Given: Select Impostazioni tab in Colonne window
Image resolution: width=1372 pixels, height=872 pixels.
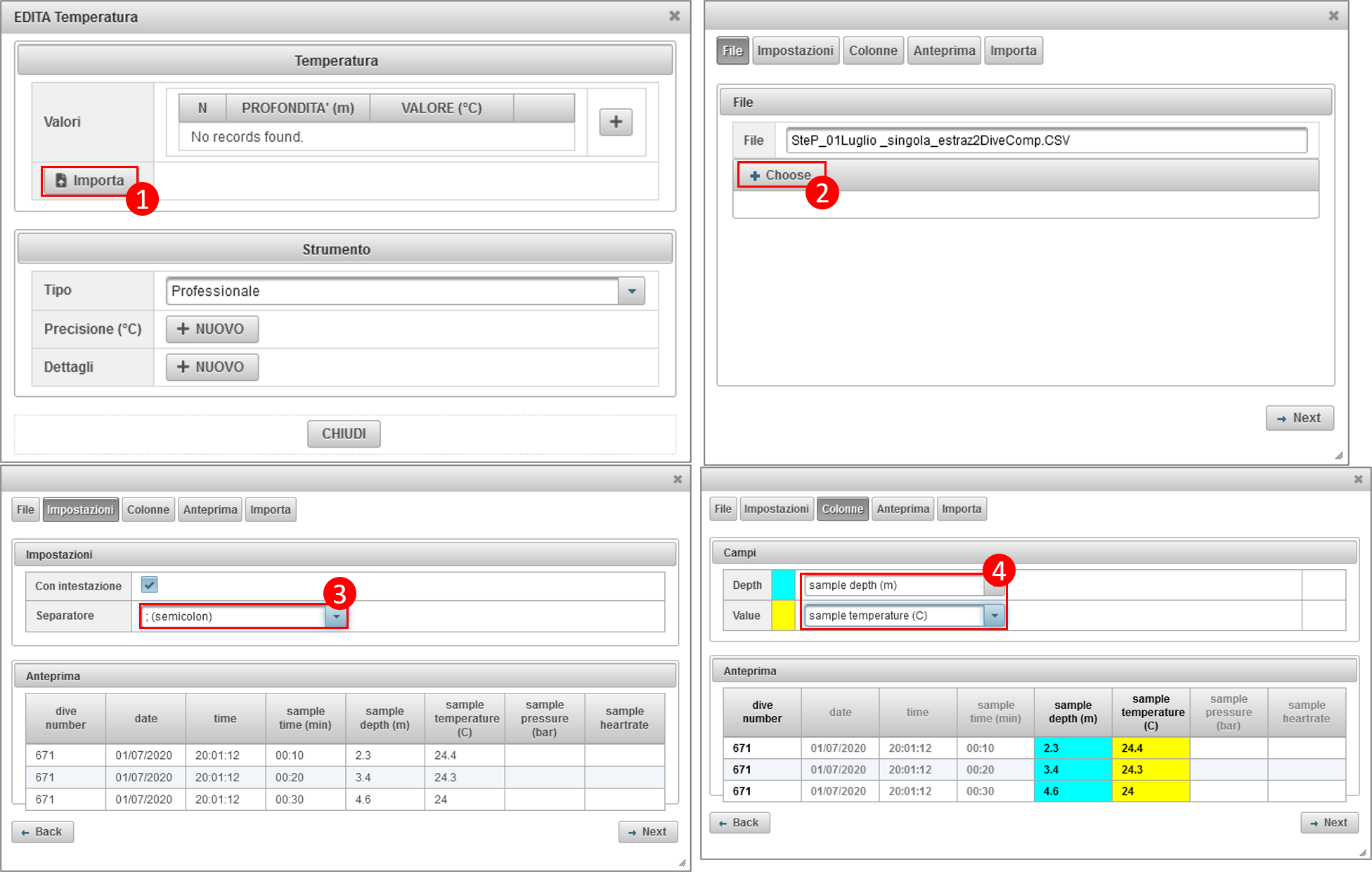Looking at the screenshot, I should pos(776,509).
